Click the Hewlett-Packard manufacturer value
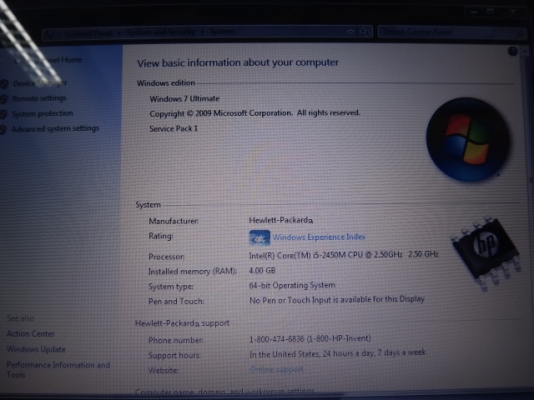 281,220
